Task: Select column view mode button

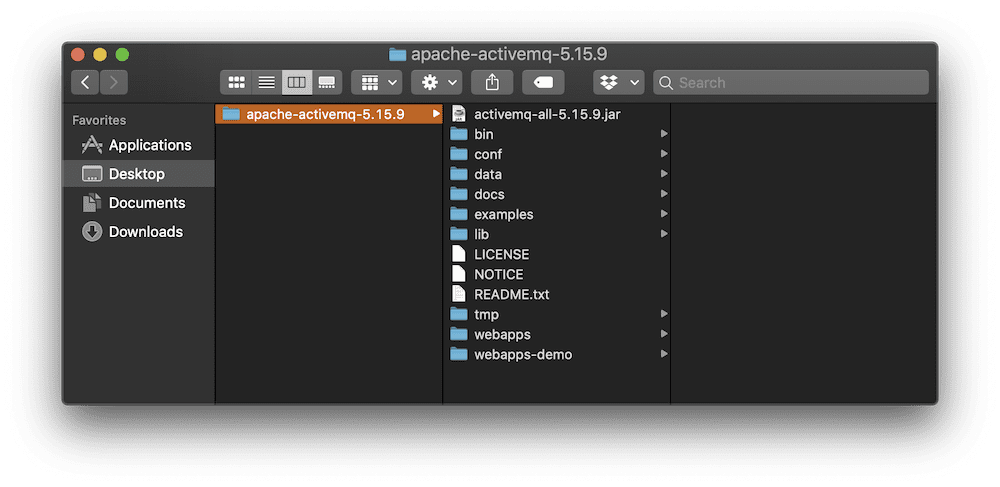Action: pos(297,82)
